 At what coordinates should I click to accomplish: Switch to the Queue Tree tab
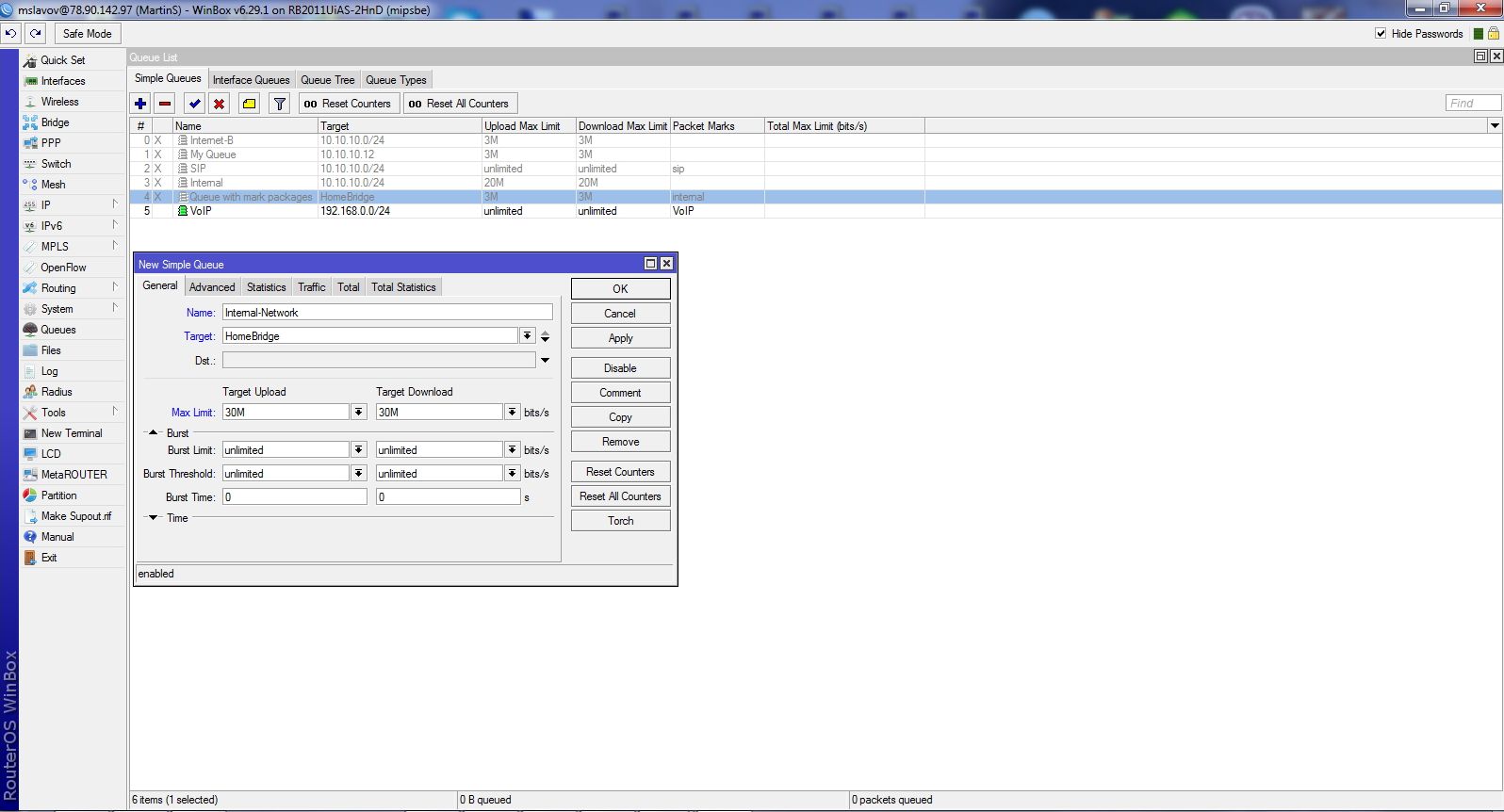[327, 80]
